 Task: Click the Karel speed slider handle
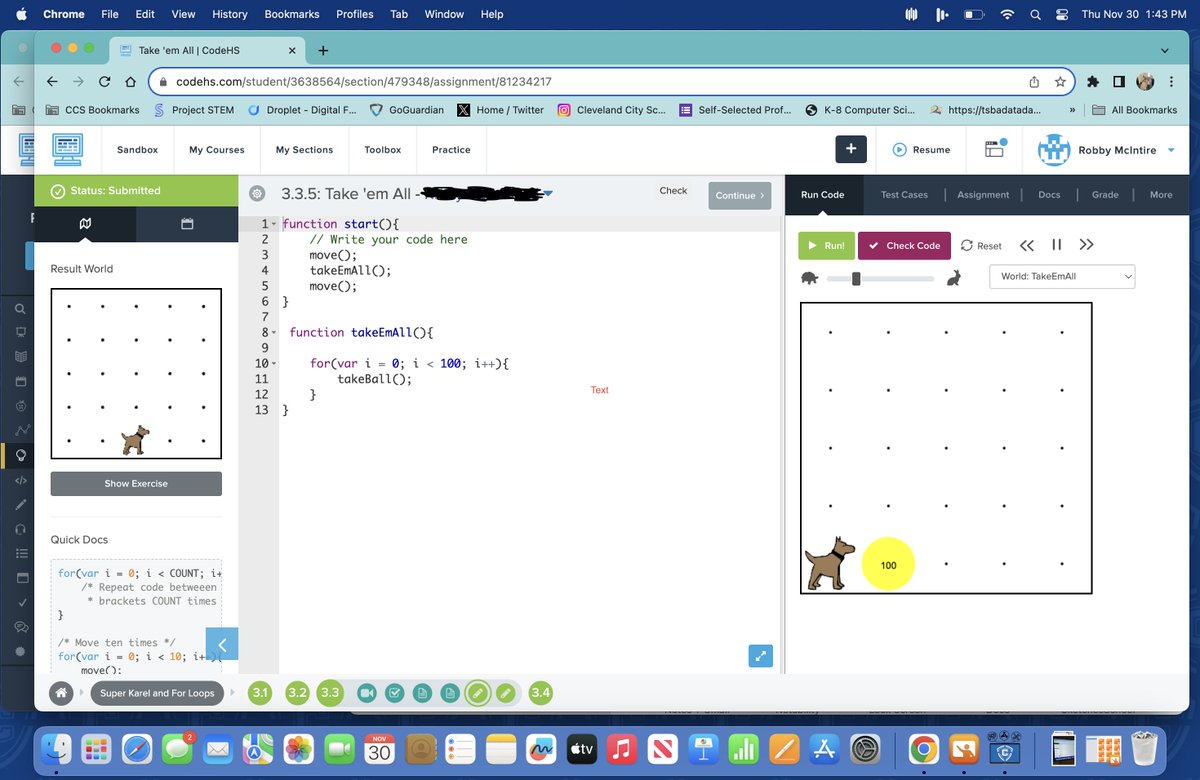(x=856, y=278)
